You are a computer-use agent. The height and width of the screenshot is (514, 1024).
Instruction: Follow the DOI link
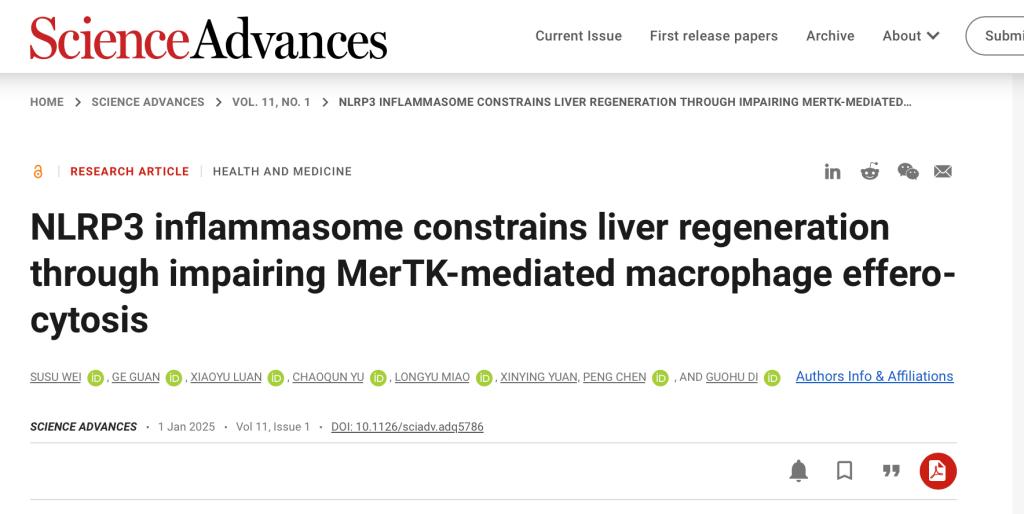click(407, 427)
